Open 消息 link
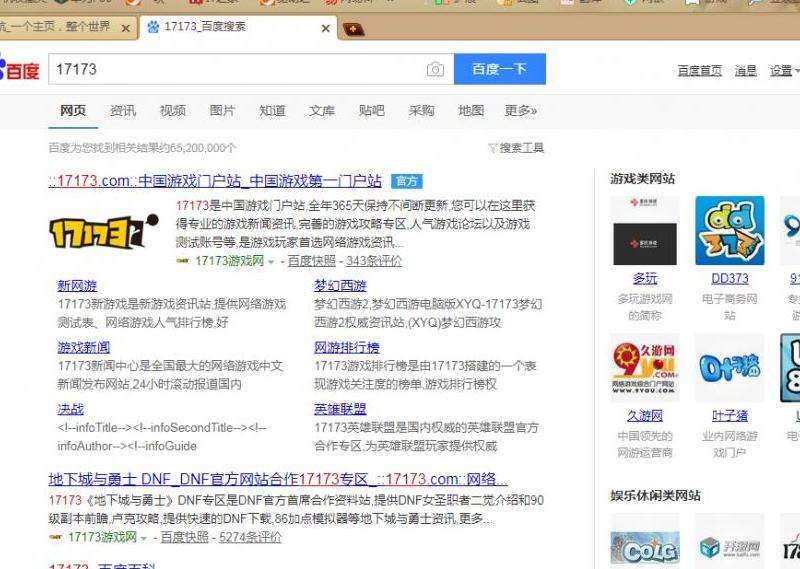800x569 pixels. (745, 71)
